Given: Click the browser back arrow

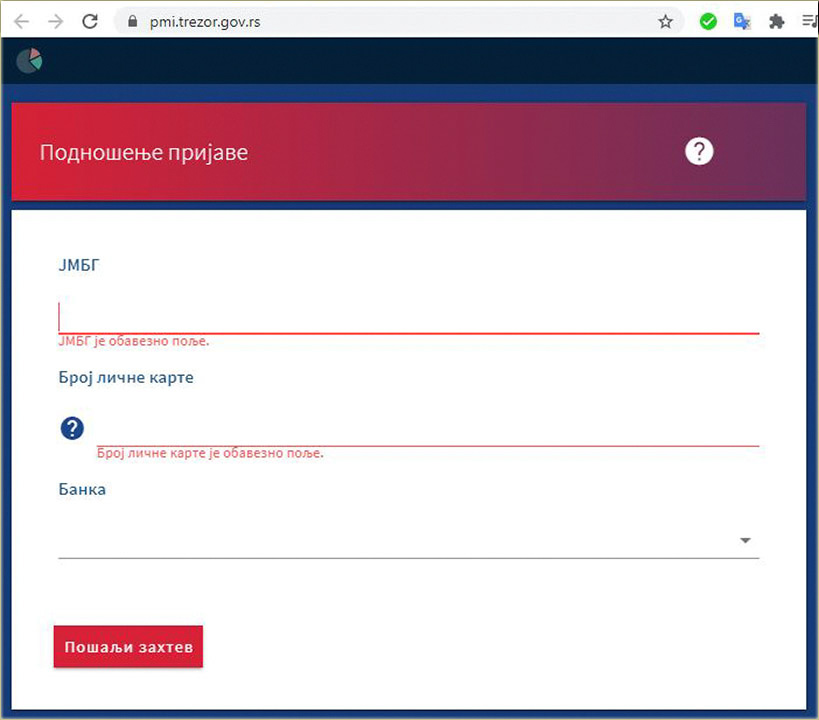Looking at the screenshot, I should [x=21, y=21].
